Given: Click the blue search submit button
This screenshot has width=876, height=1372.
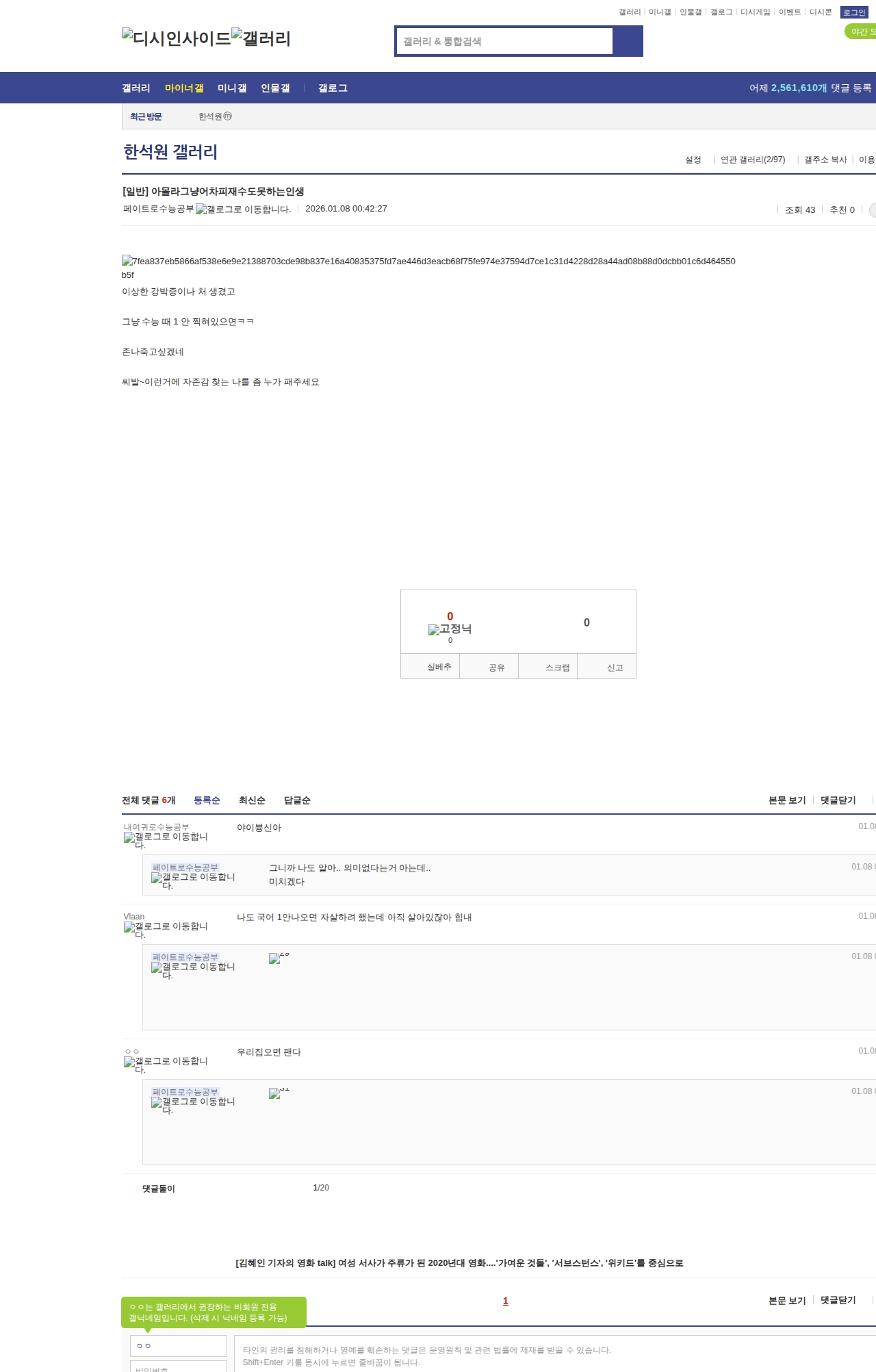Looking at the screenshot, I should coord(628,41).
